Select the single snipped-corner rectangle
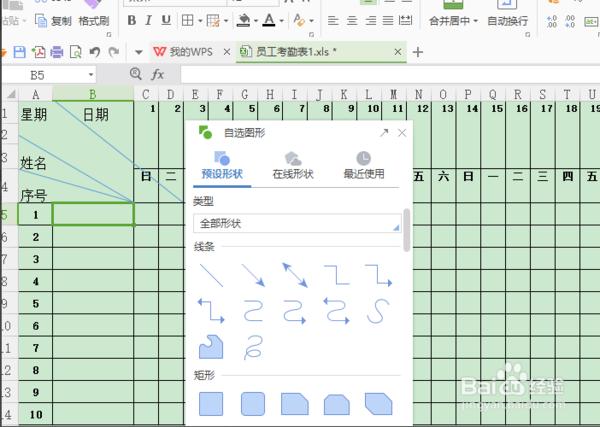The height and width of the screenshot is (427, 600). coord(295,404)
